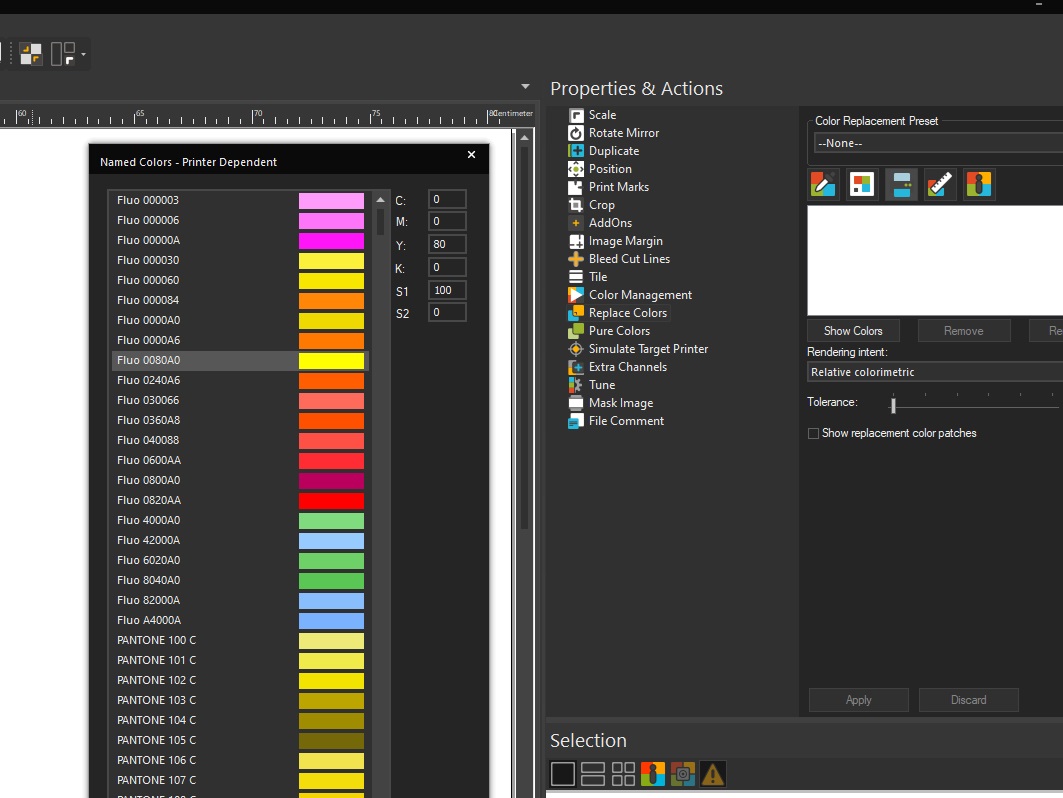
Task: Collapse the panel arrow left of Properties & Actions
Action: [525, 87]
